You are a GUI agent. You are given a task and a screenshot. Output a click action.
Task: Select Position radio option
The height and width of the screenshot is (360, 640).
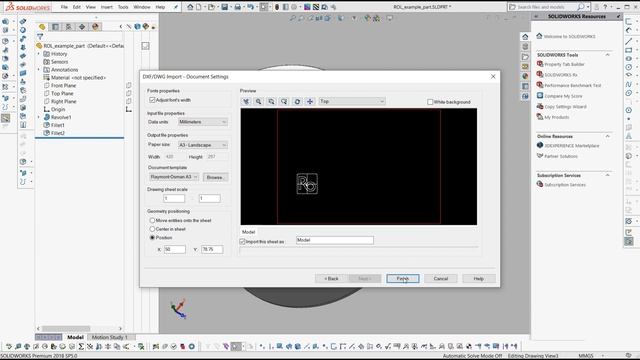[x=152, y=238]
